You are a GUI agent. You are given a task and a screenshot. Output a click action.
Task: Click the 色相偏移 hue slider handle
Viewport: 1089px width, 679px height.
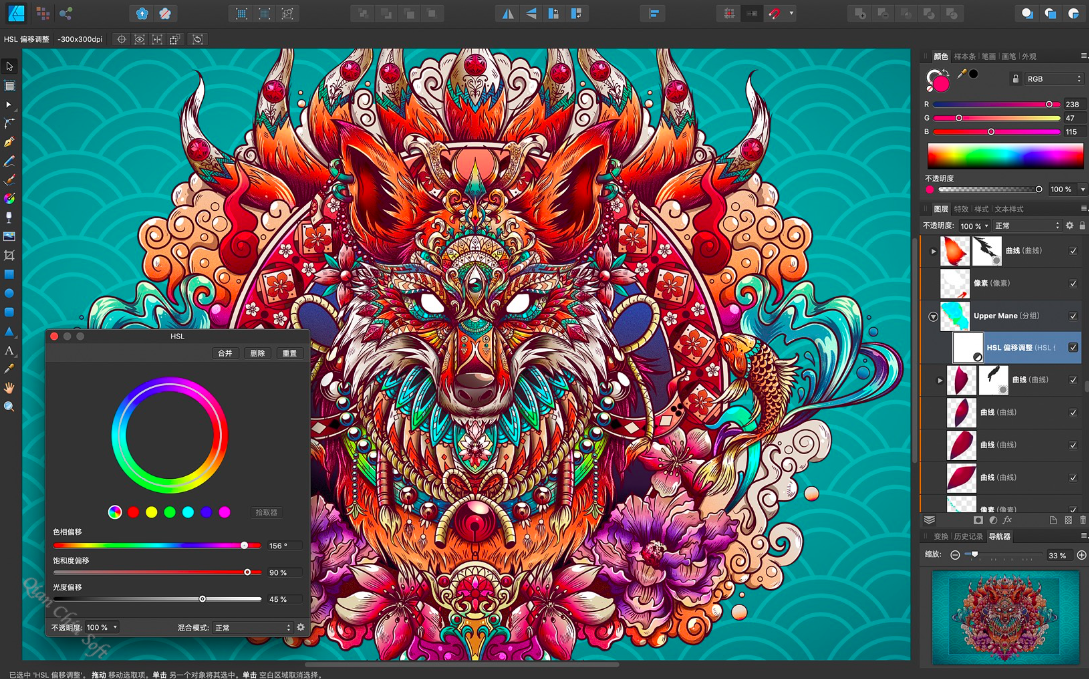pyautogui.click(x=244, y=546)
